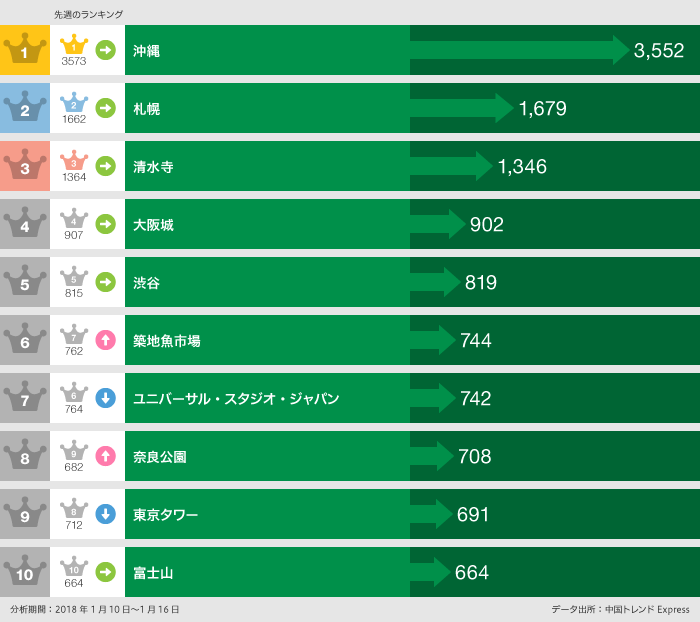The image size is (700, 622).
Task: Click the 渋谷 bar value 819
Action: click(x=480, y=283)
